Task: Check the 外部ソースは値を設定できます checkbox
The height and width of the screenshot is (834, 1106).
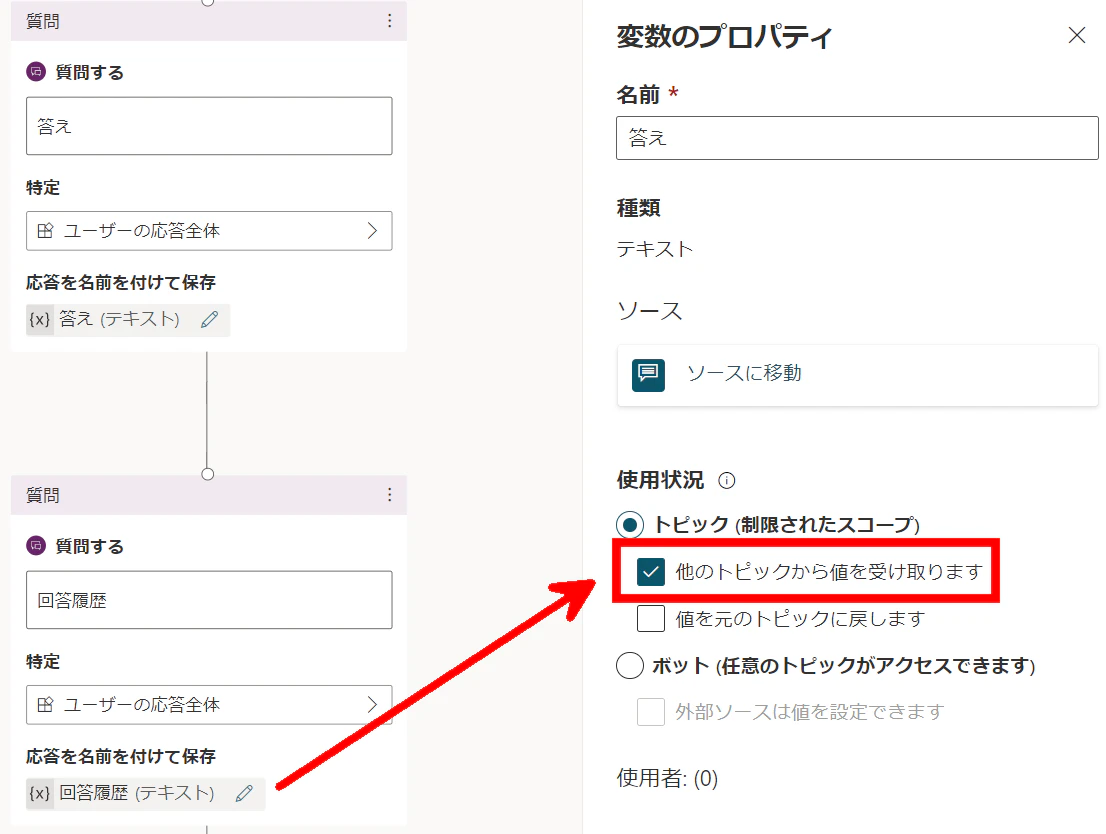Action: click(x=650, y=712)
